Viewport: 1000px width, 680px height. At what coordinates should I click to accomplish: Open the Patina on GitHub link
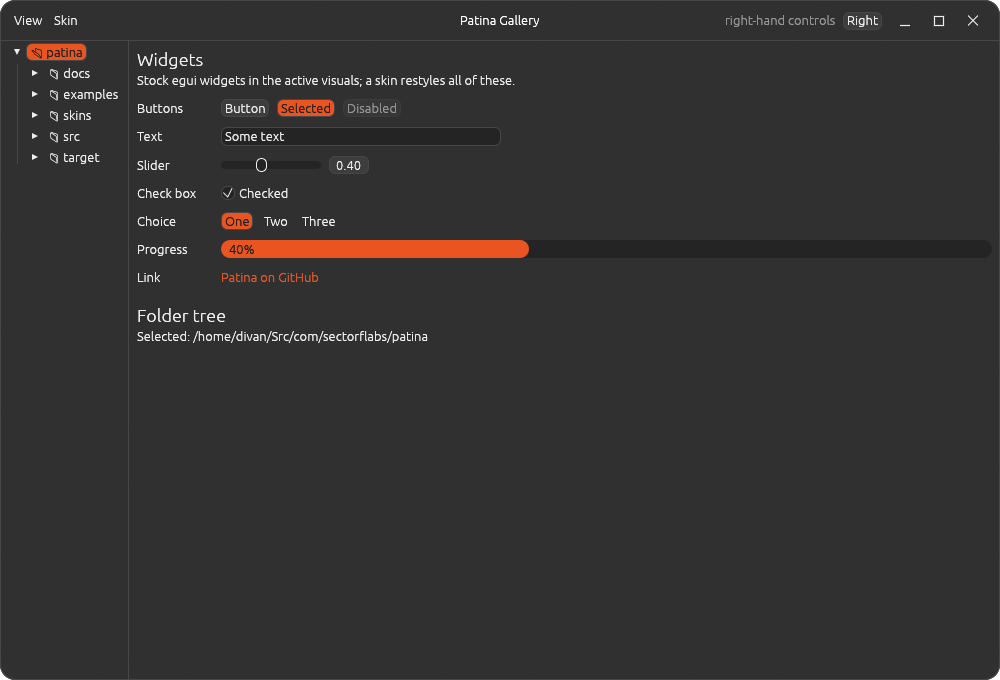coord(270,277)
